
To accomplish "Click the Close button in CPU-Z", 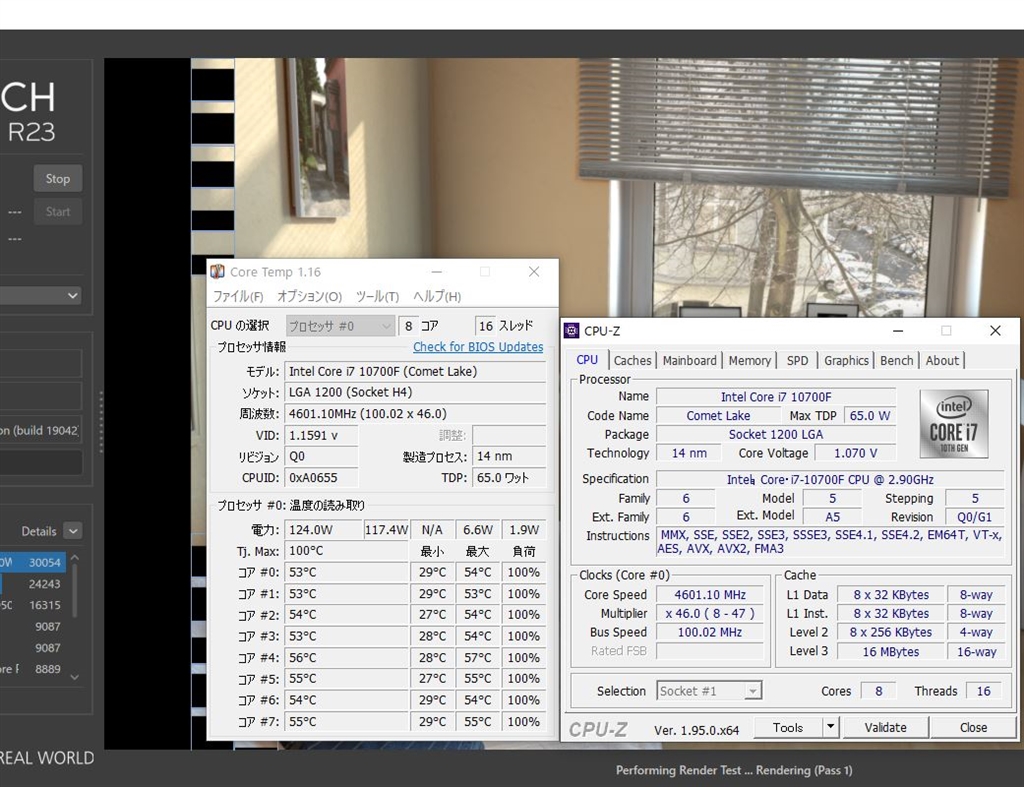I will 973,727.
